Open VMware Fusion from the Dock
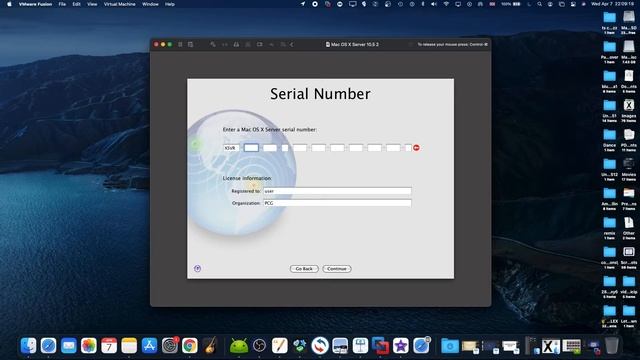Image resolution: width=640 pixels, height=360 pixels. coord(380,346)
